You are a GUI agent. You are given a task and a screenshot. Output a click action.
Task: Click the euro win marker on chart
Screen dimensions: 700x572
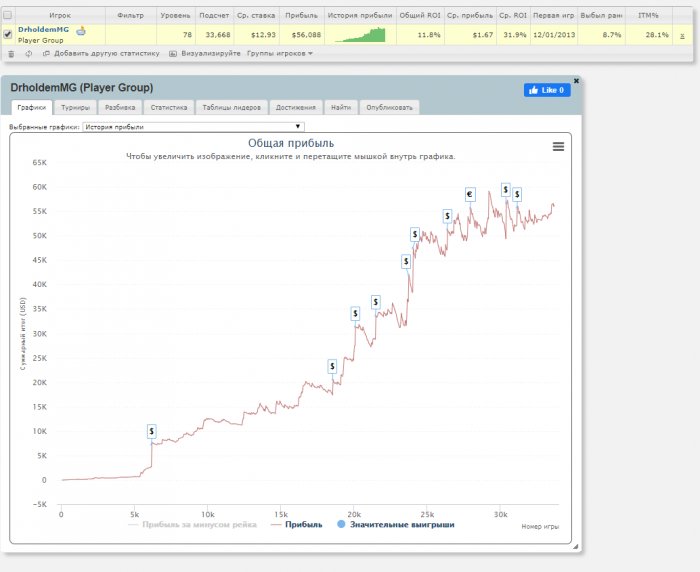click(x=469, y=194)
